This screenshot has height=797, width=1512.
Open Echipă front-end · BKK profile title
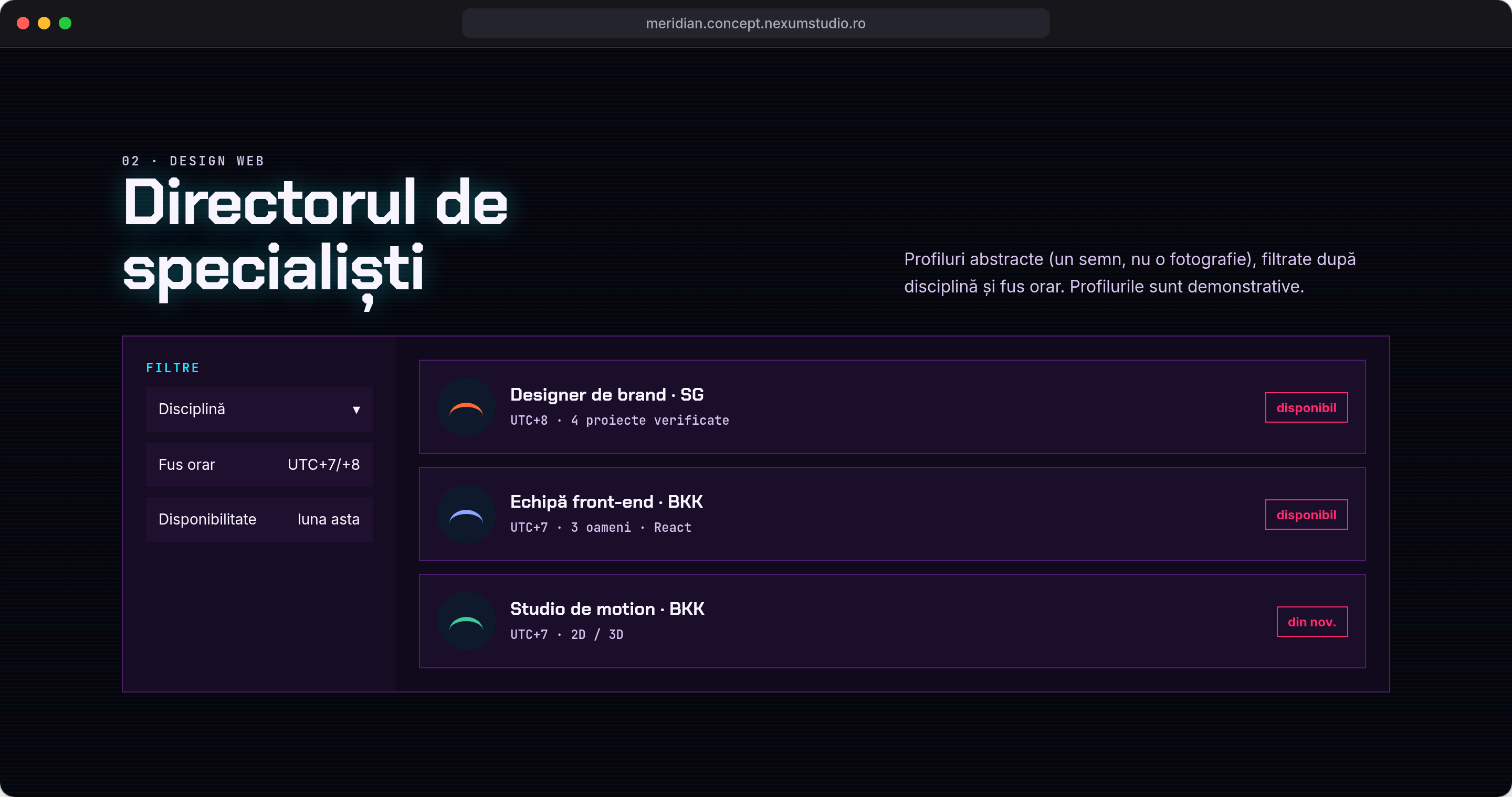point(606,502)
